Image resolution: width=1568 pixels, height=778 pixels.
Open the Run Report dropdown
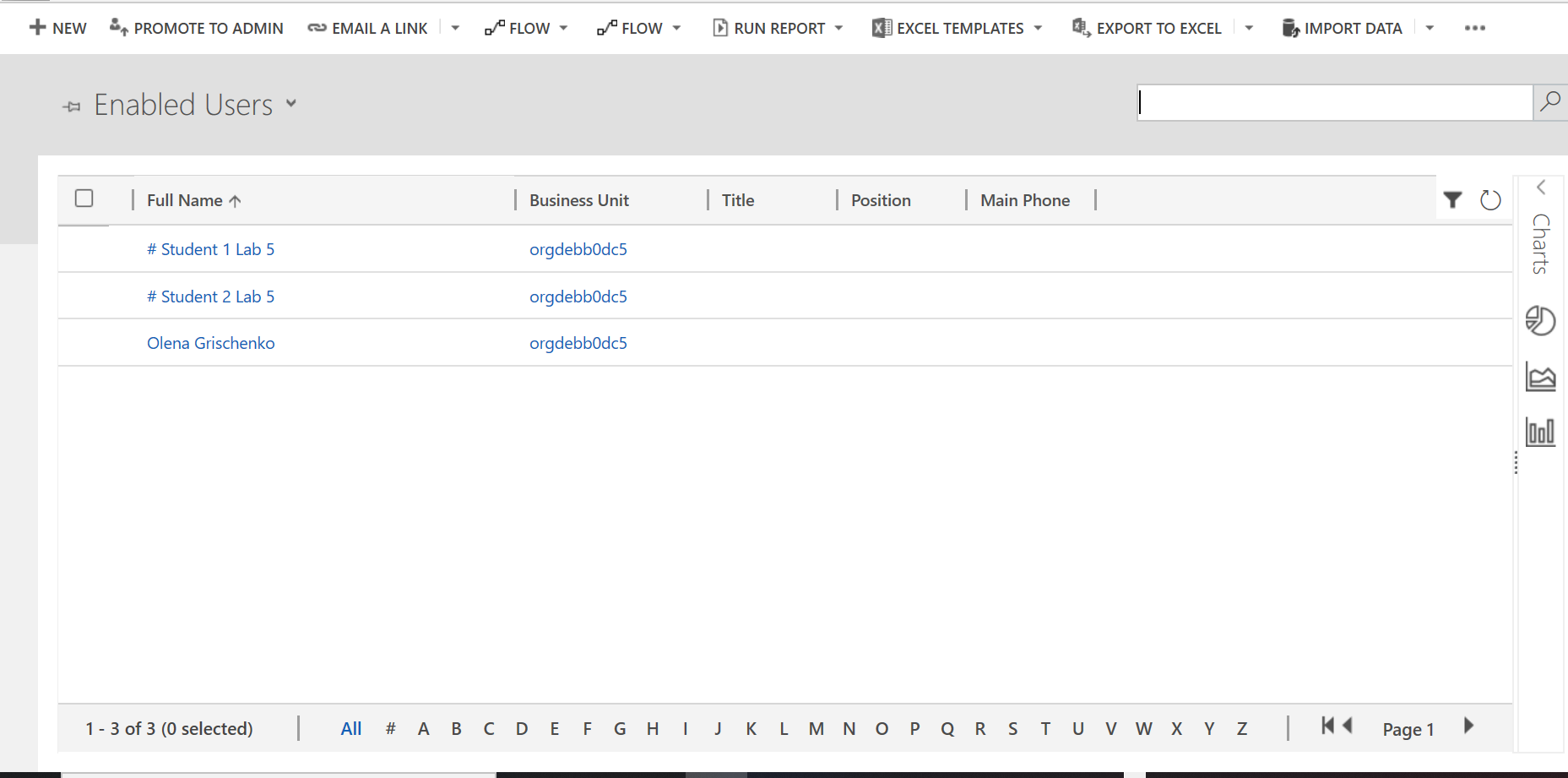coord(838,28)
